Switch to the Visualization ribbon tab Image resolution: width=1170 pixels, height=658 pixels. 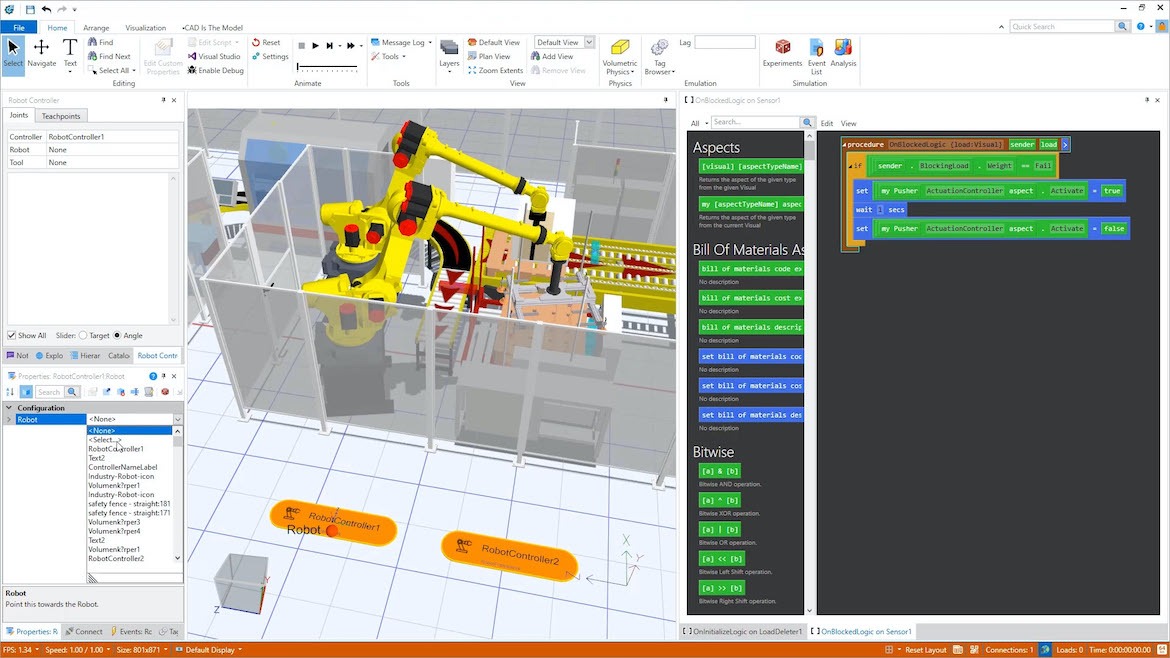(146, 28)
